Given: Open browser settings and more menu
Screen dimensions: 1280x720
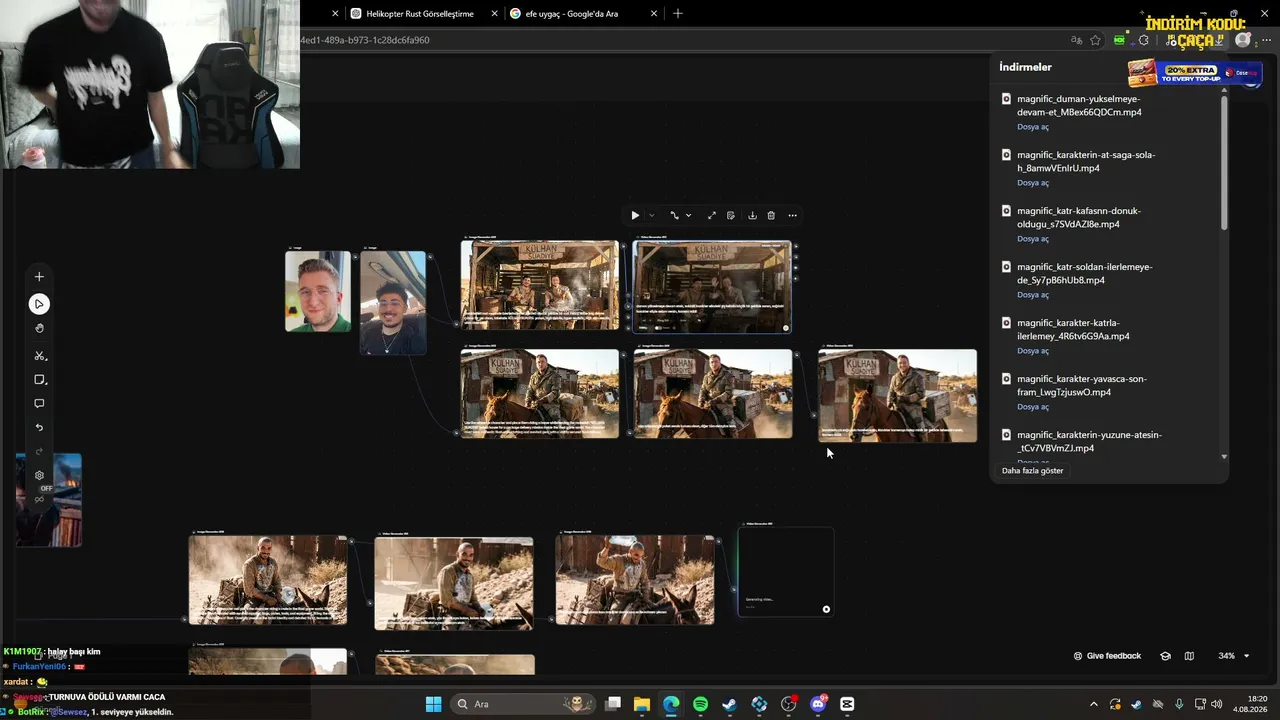Looking at the screenshot, I should [1266, 40].
